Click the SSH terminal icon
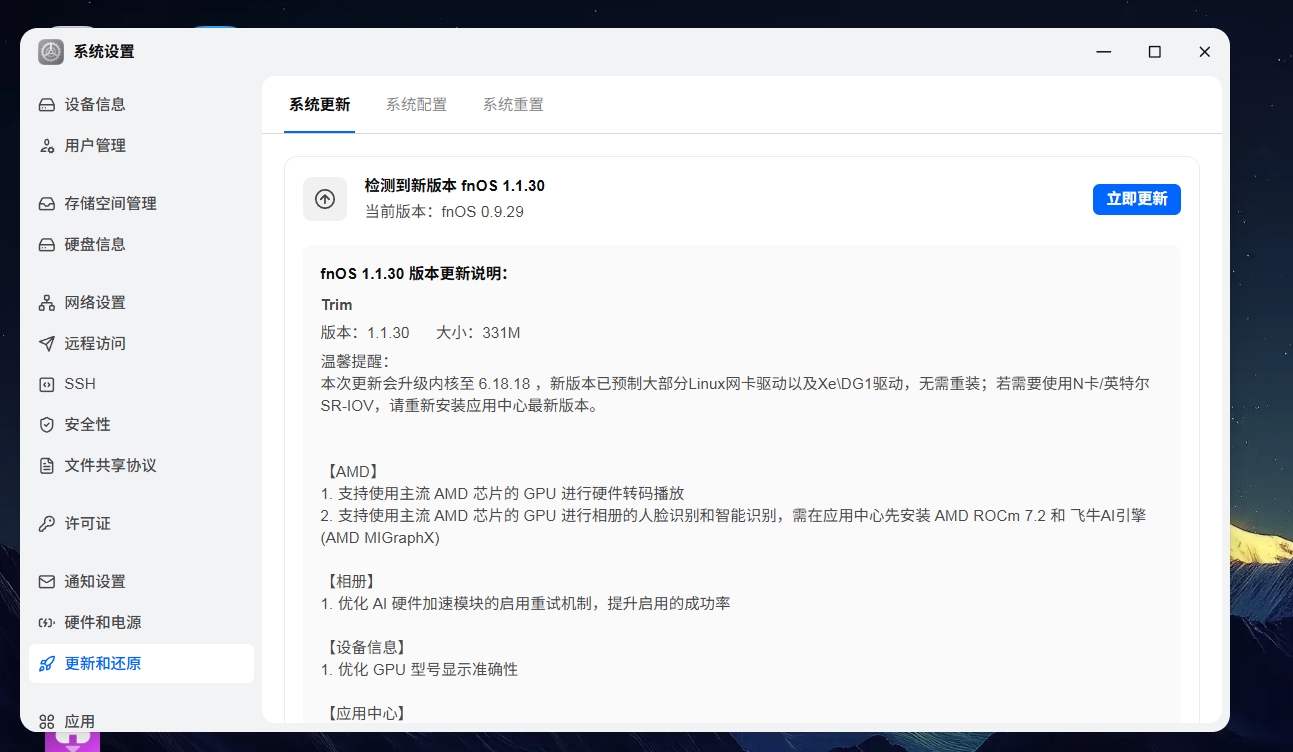 [x=47, y=384]
